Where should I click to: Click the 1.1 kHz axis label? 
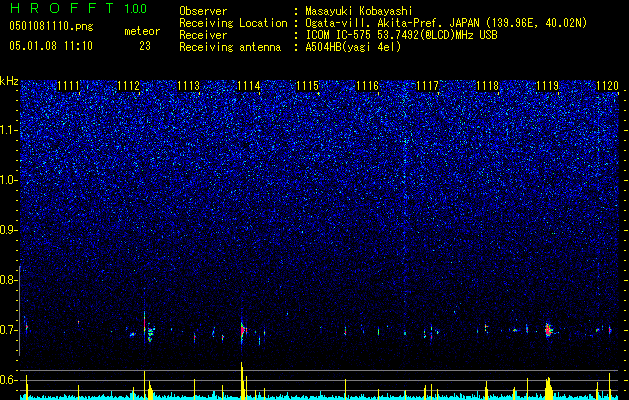click(9, 130)
